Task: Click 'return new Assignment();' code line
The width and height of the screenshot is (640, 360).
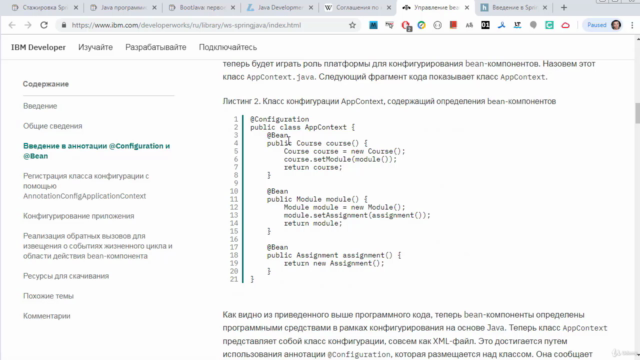Action: point(334,263)
